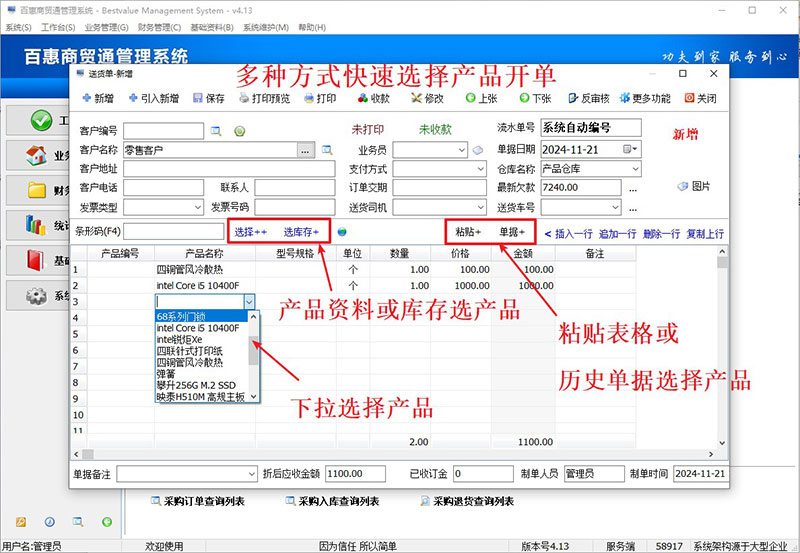
Task: Open 系统维护(M) menu
Action: click(266, 28)
